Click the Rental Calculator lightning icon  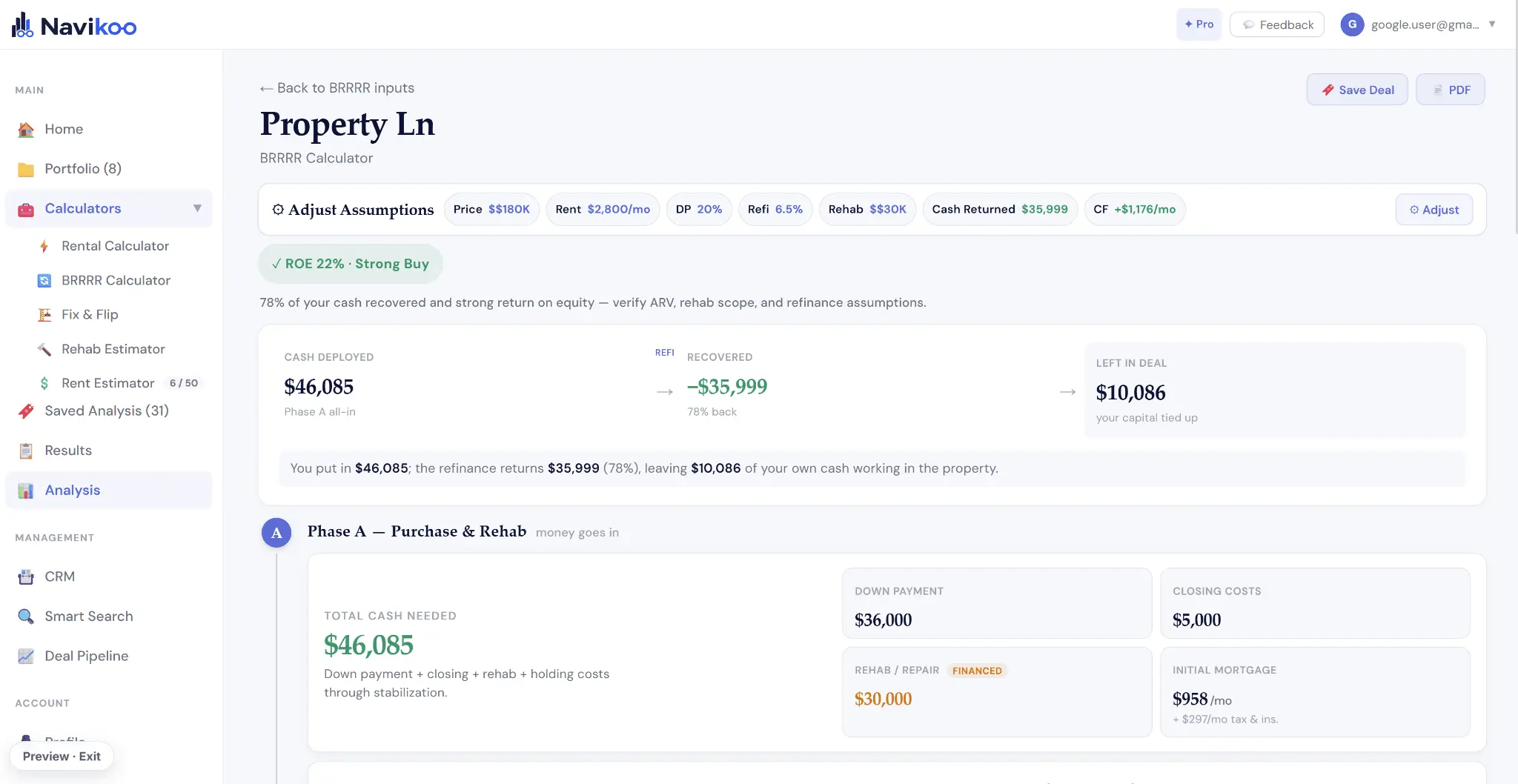[44, 247]
